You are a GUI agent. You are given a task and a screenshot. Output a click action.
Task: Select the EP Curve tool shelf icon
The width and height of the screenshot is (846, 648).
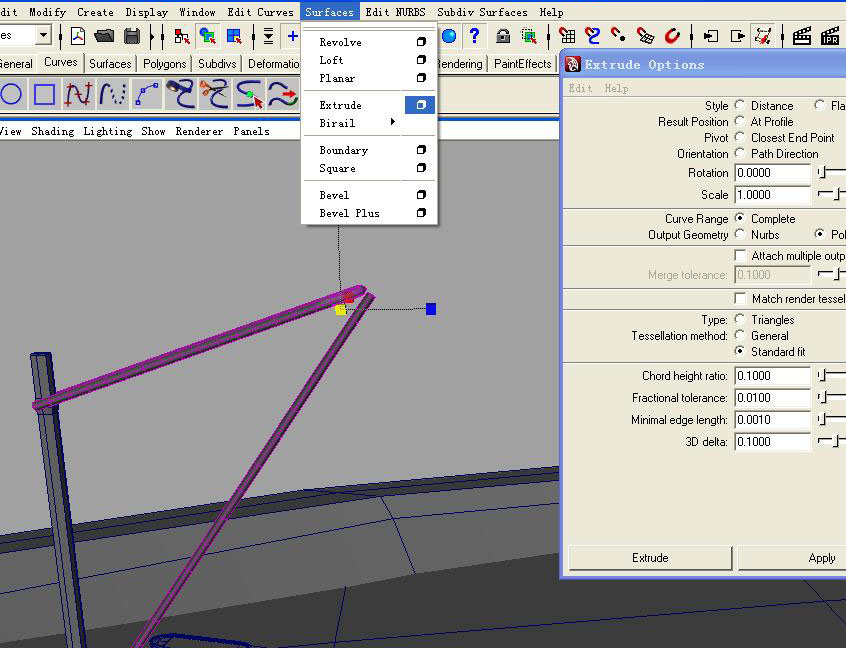click(78, 94)
